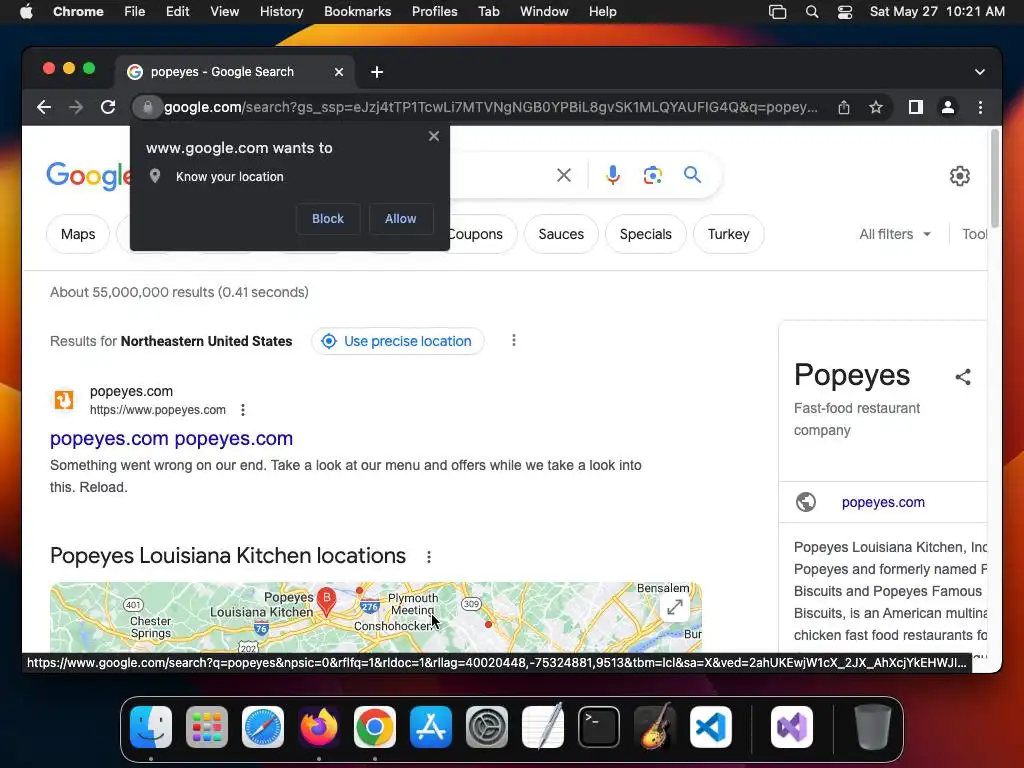Viewport: 1024px width, 768px height.
Task: Start voice search with the microphone icon
Action: 613,175
